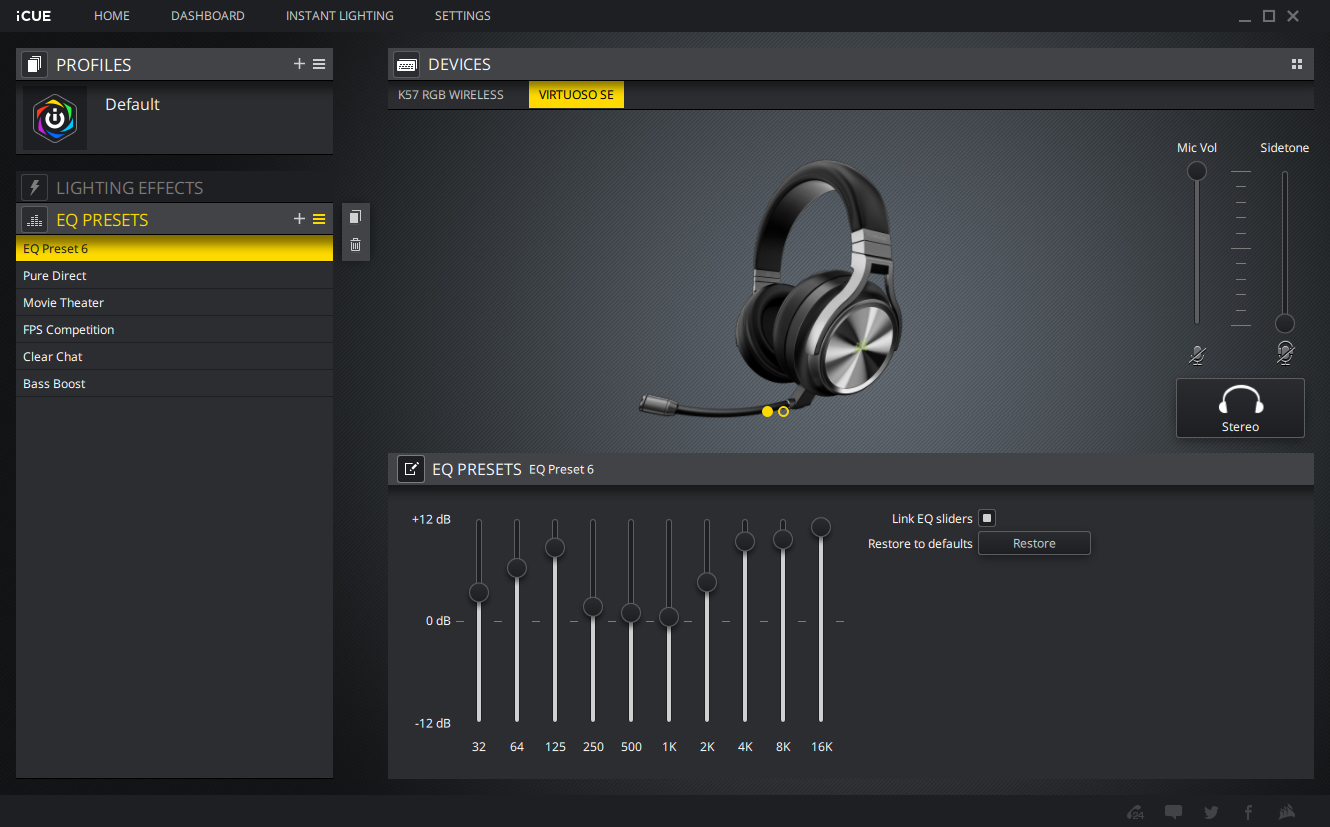Switch Stereo surround mode button
The image size is (1330, 827).
click(1240, 408)
